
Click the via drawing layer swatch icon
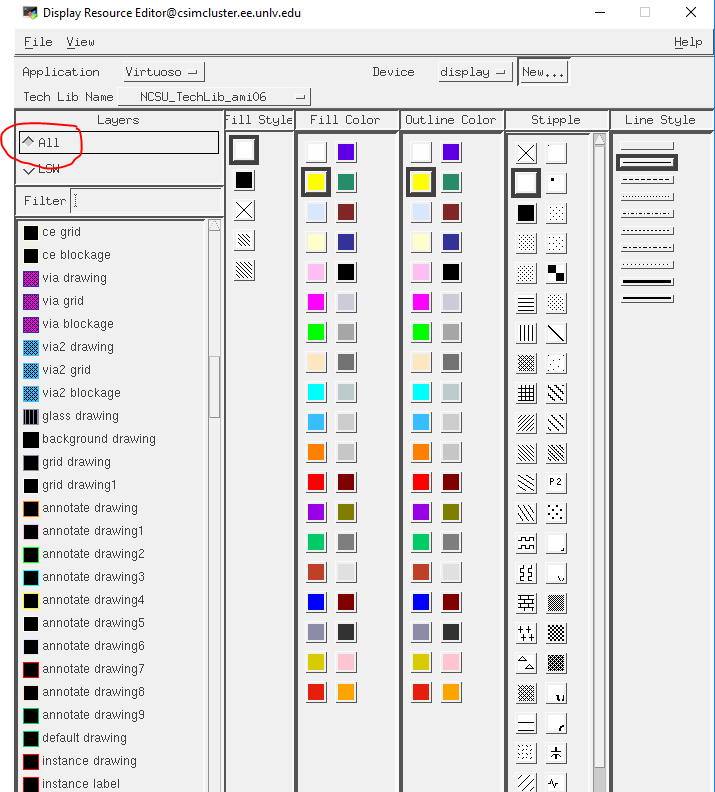[31, 278]
